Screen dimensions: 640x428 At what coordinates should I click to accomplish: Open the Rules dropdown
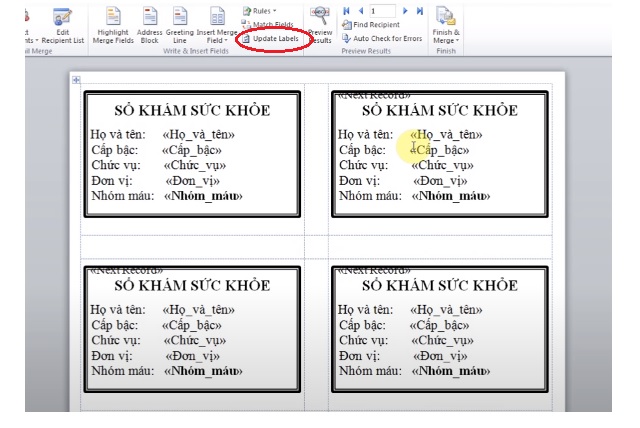tap(260, 11)
